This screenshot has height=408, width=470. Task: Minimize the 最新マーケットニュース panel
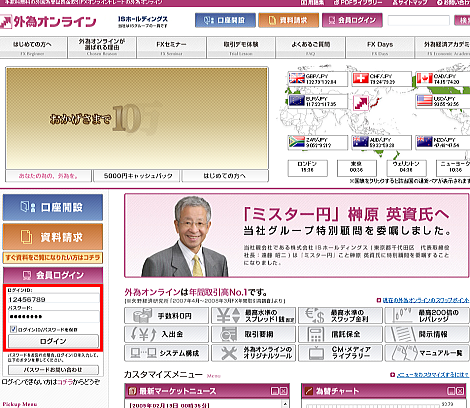274,391
